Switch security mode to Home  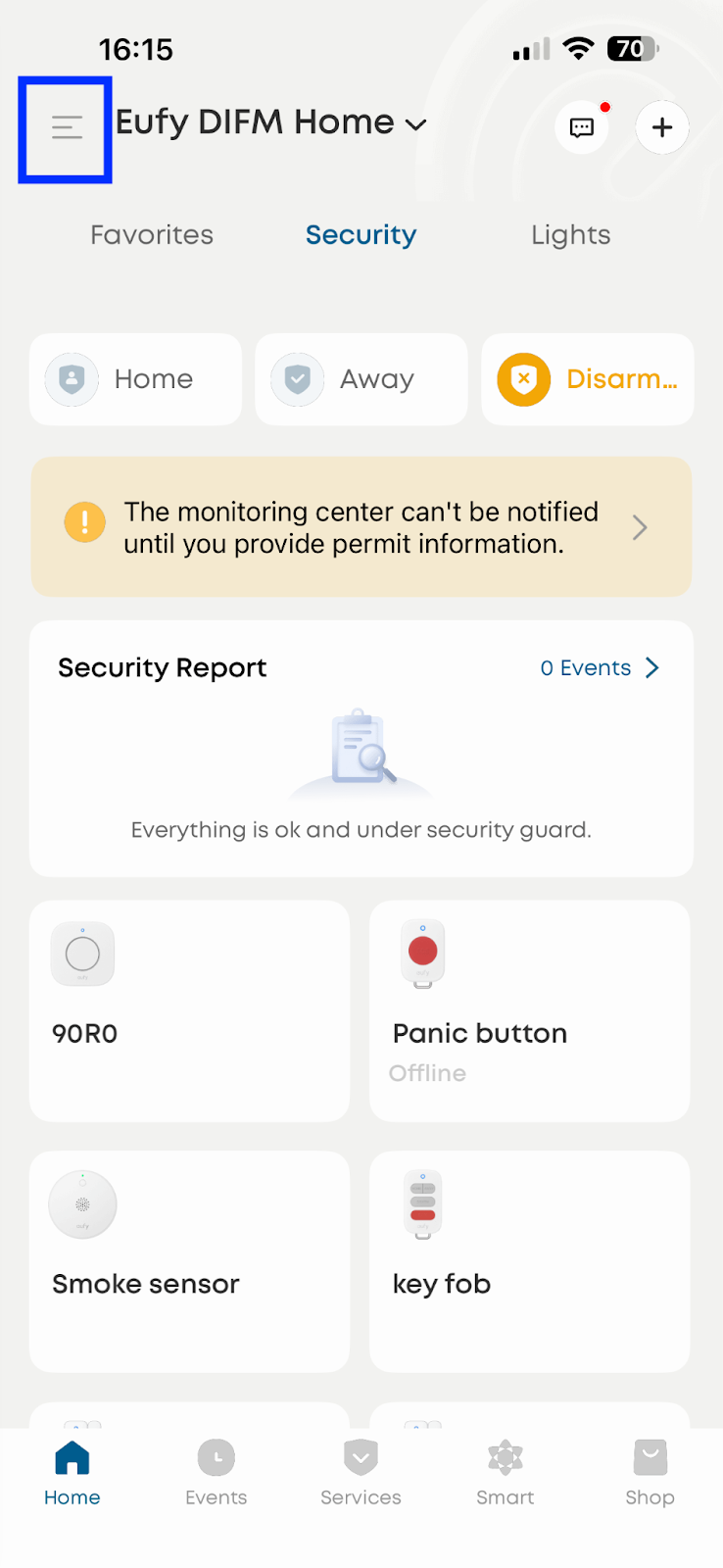pos(136,379)
